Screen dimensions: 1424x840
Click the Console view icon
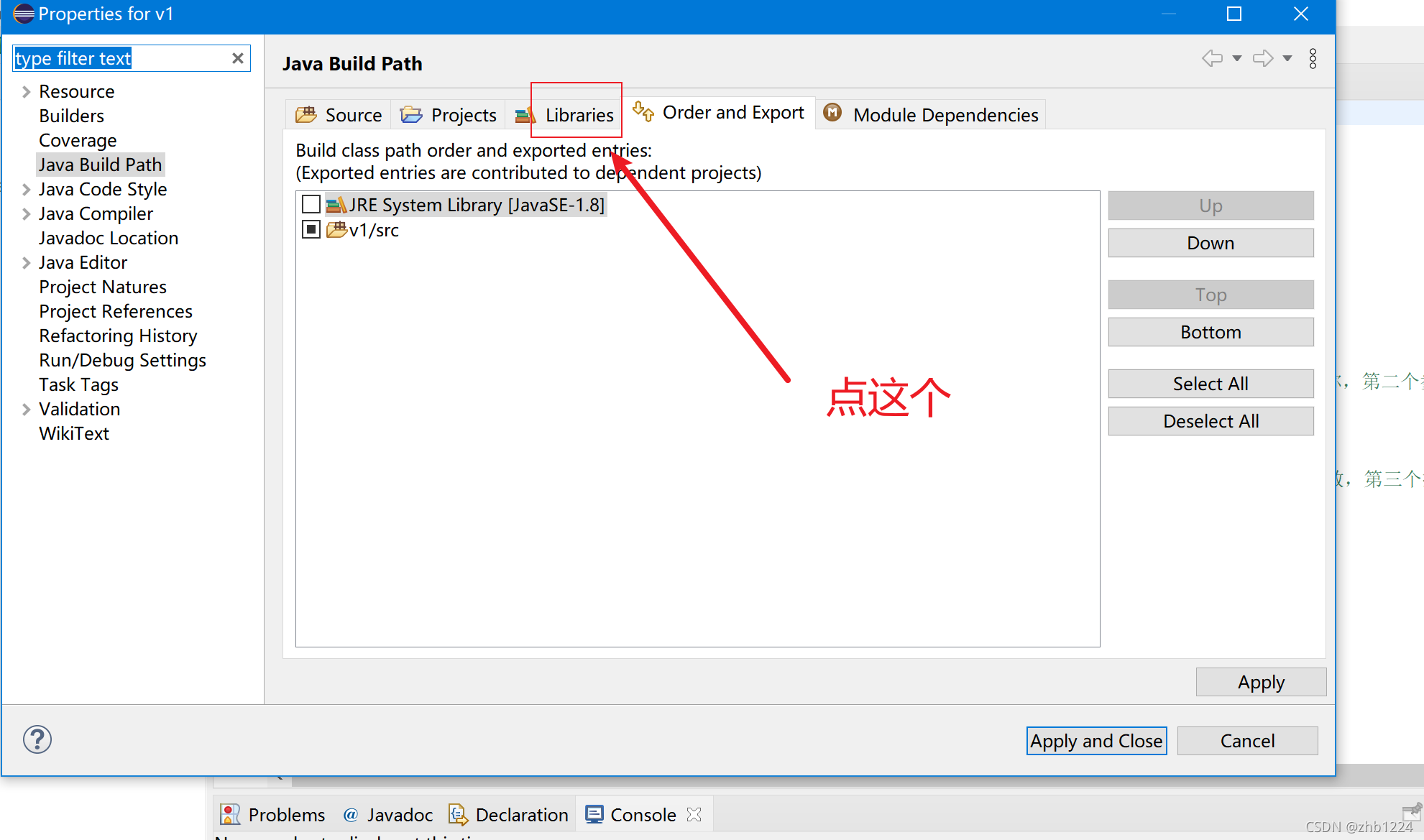pos(594,814)
